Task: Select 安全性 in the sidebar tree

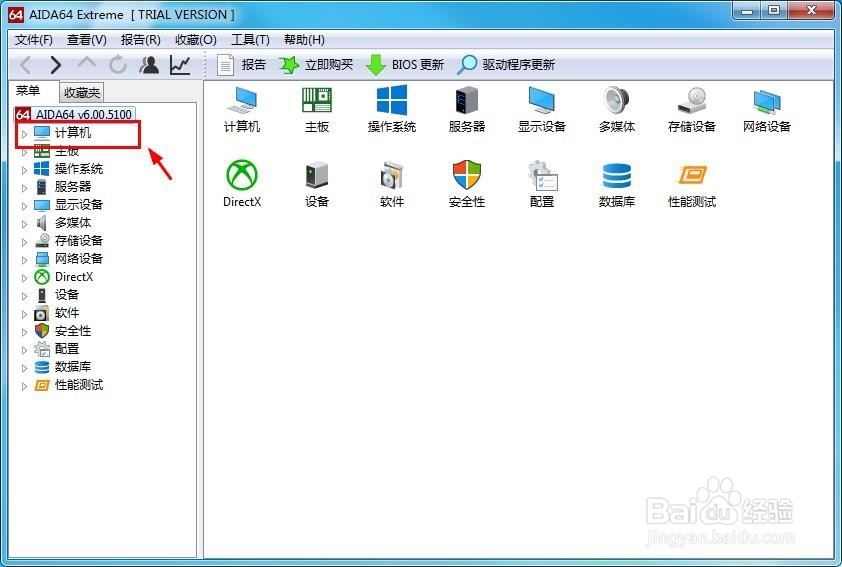Action: (x=63, y=331)
